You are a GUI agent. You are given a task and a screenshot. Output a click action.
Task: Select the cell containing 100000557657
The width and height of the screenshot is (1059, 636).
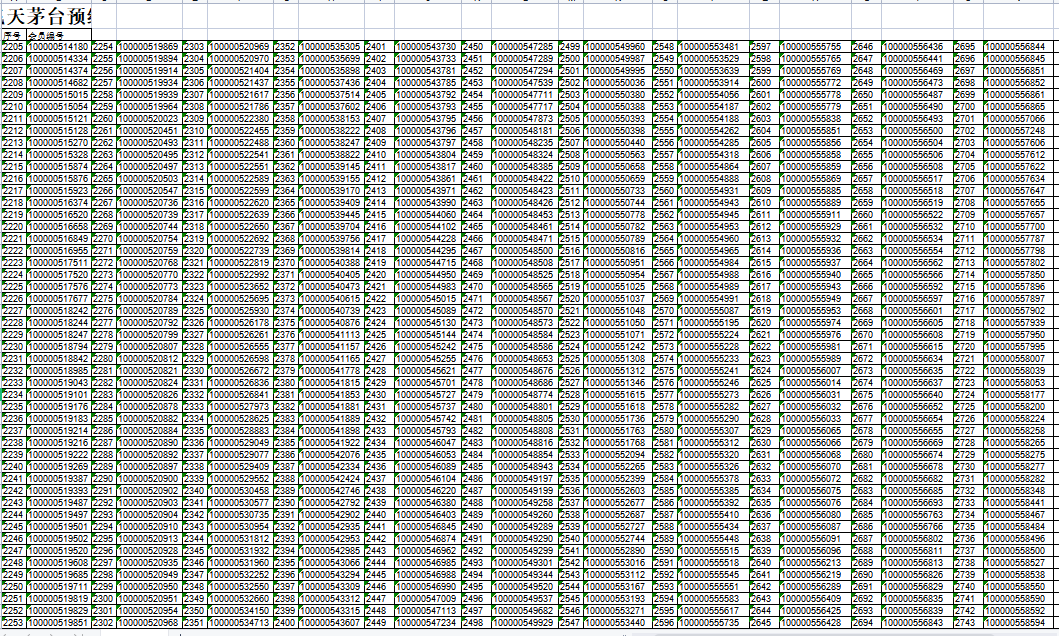(x=1019, y=215)
